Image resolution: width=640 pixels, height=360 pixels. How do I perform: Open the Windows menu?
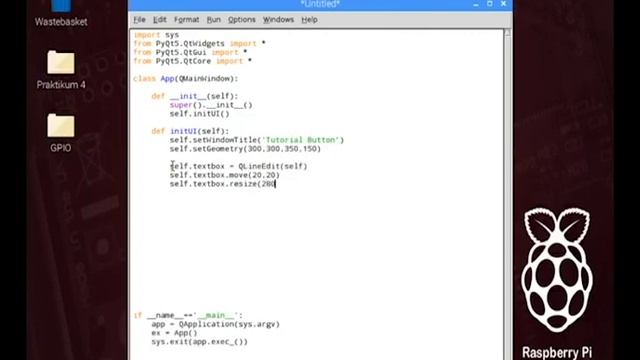pyautogui.click(x=278, y=20)
